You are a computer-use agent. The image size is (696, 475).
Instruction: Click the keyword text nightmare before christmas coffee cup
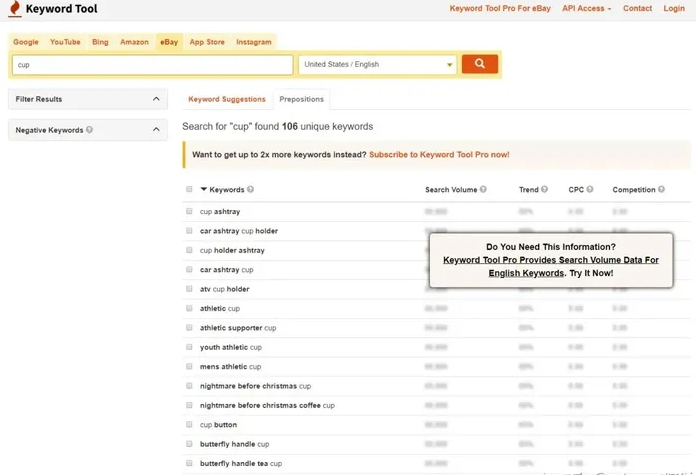[267, 405]
